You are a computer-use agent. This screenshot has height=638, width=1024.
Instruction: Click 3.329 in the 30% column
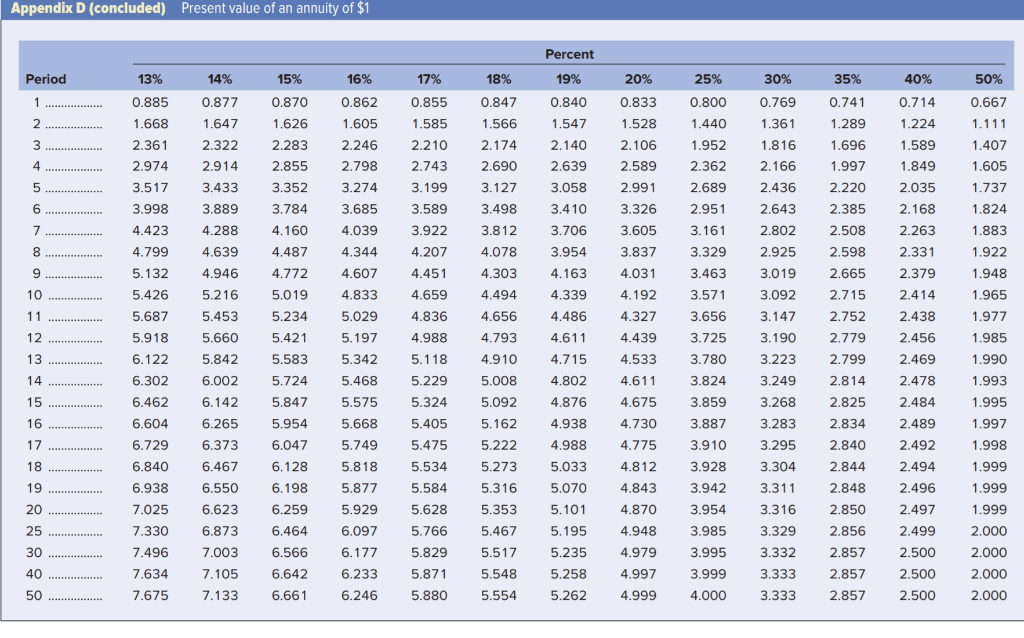click(778, 532)
